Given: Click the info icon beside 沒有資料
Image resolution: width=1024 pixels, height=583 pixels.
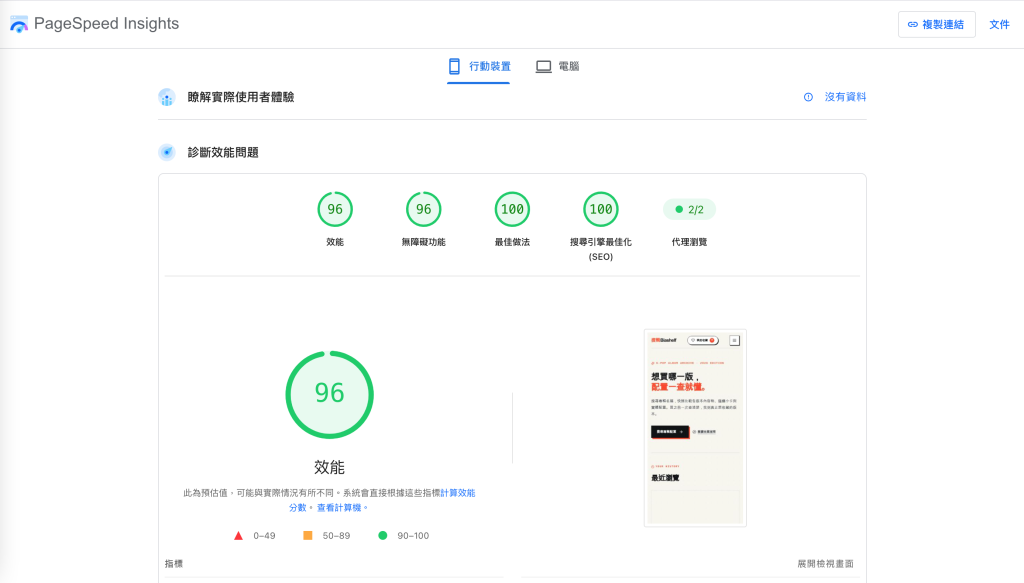Looking at the screenshot, I should [x=808, y=97].
